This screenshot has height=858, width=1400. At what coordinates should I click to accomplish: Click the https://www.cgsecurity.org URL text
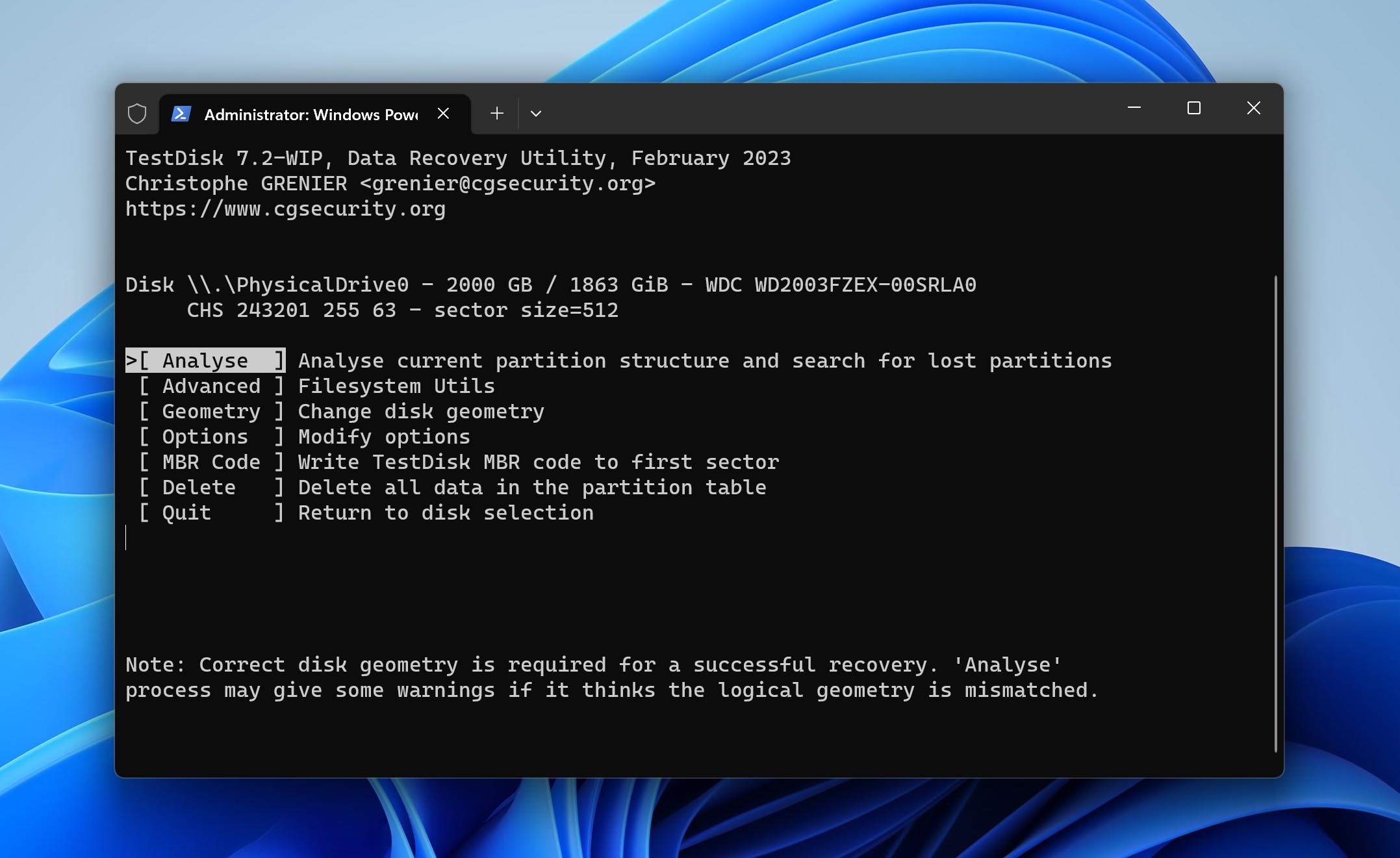point(285,209)
